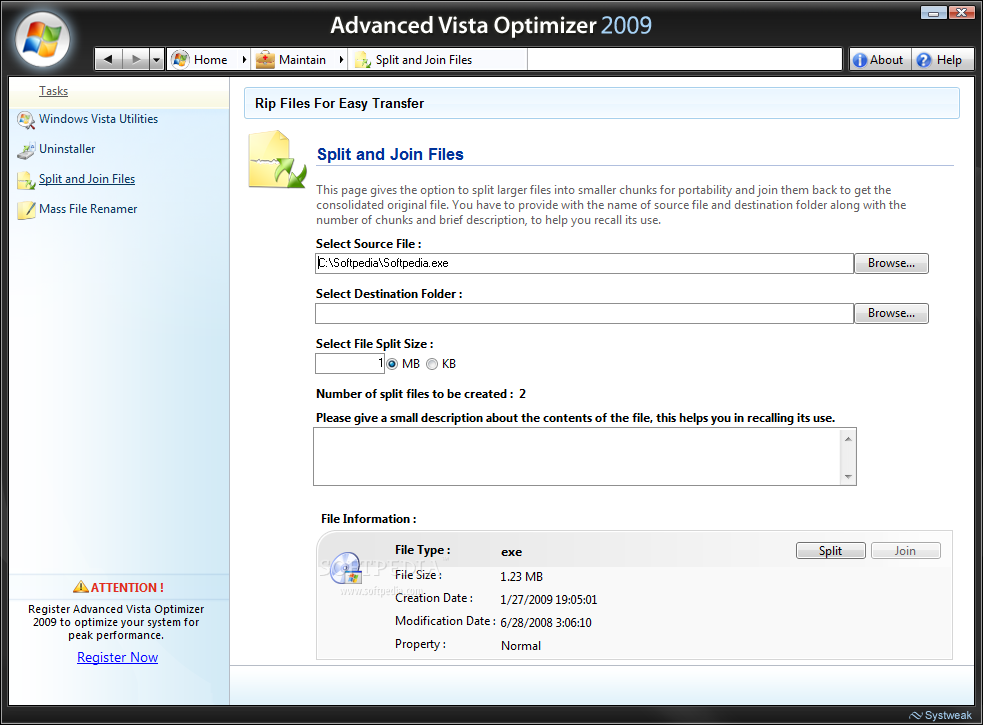Click the Split button
Screen dimensions: 983x725
pyautogui.click(x=831, y=551)
